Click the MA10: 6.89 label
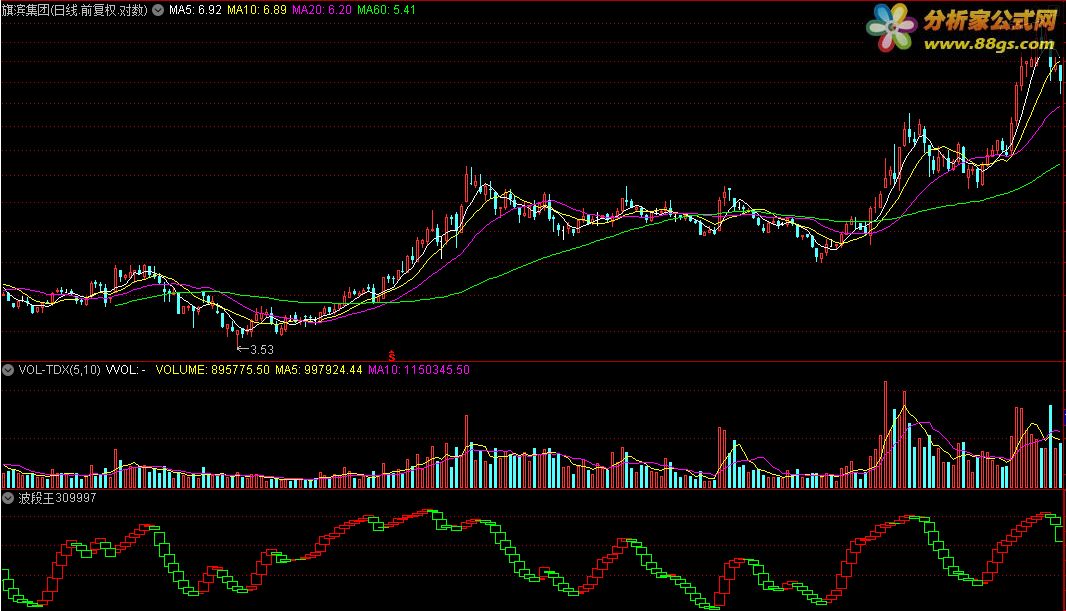The height and width of the screenshot is (611, 1066). pyautogui.click(x=257, y=10)
